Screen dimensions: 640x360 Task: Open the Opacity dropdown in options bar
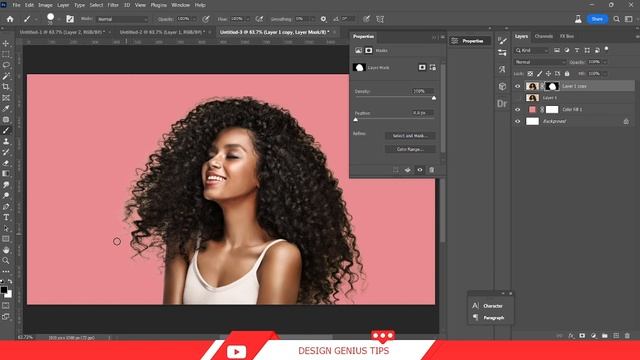tap(194, 19)
